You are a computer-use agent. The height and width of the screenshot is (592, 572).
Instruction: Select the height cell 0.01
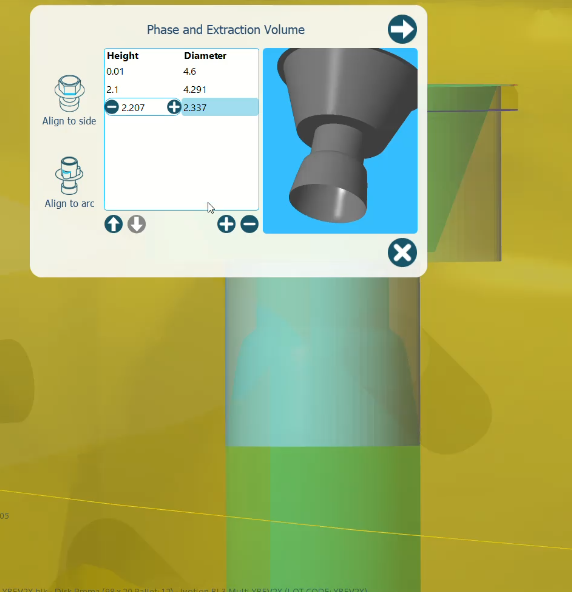(x=143, y=72)
